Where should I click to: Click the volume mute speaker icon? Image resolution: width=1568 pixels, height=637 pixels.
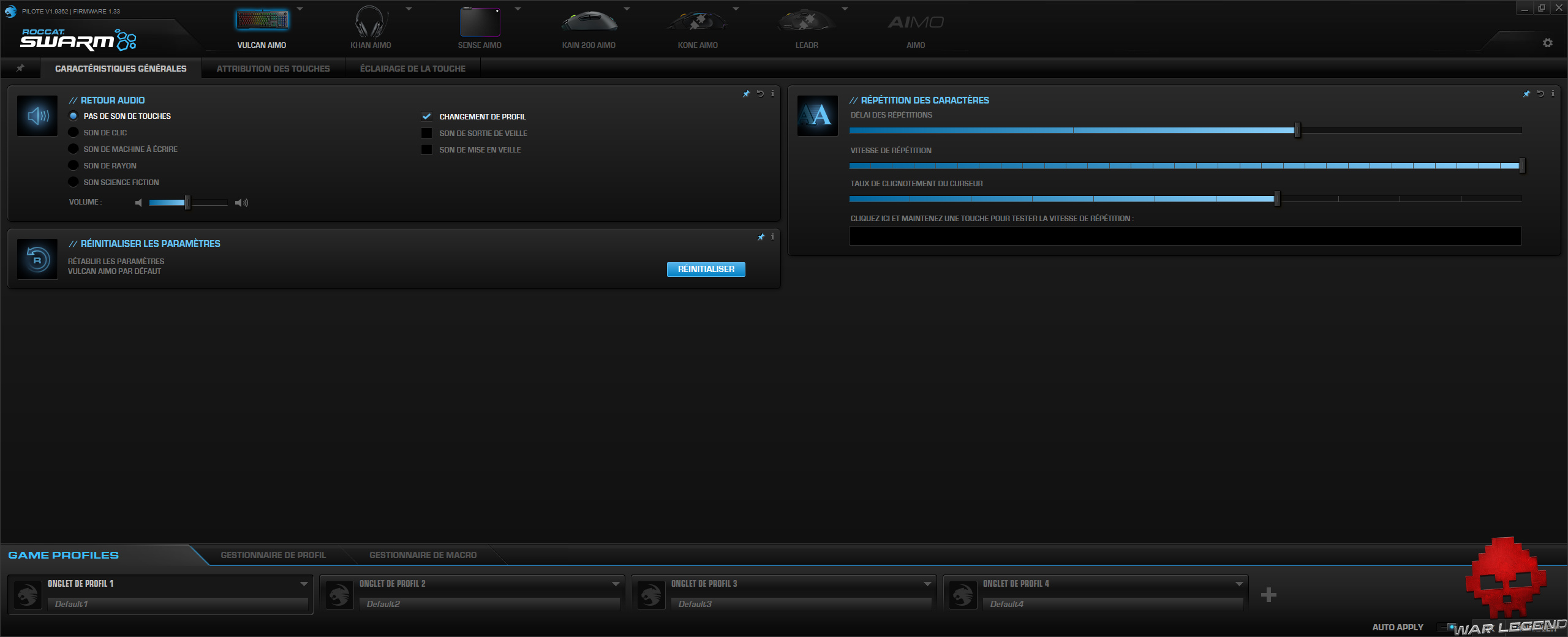coord(138,203)
